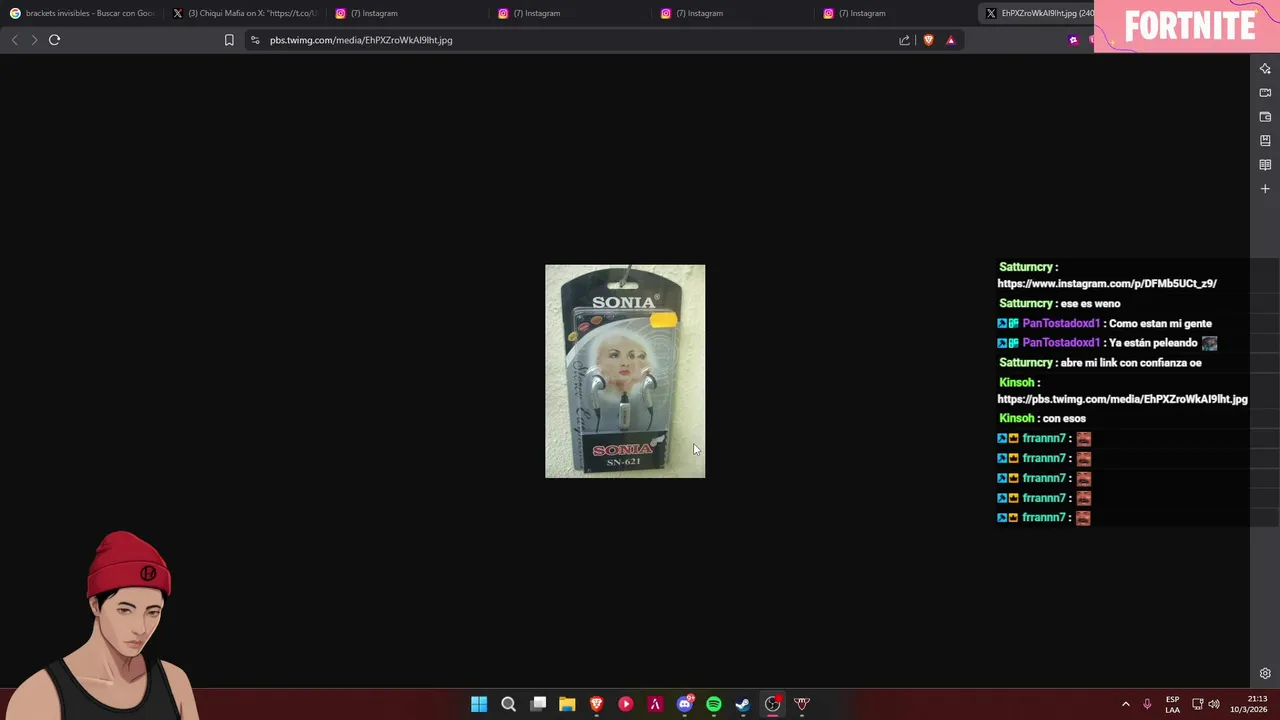Open Spotify from the taskbar
The height and width of the screenshot is (720, 1280).
coord(714,704)
